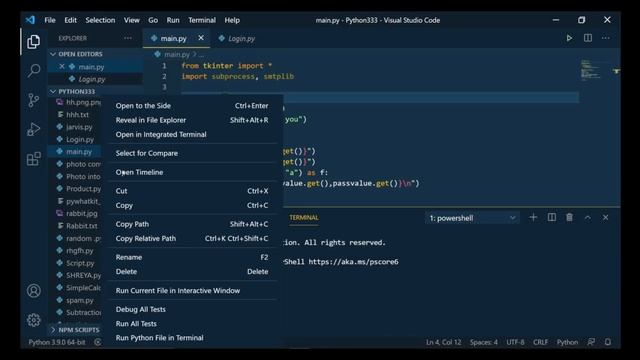The image size is (640, 360).
Task: Open the Accounts icon in activity bar
Action: tap(33, 291)
